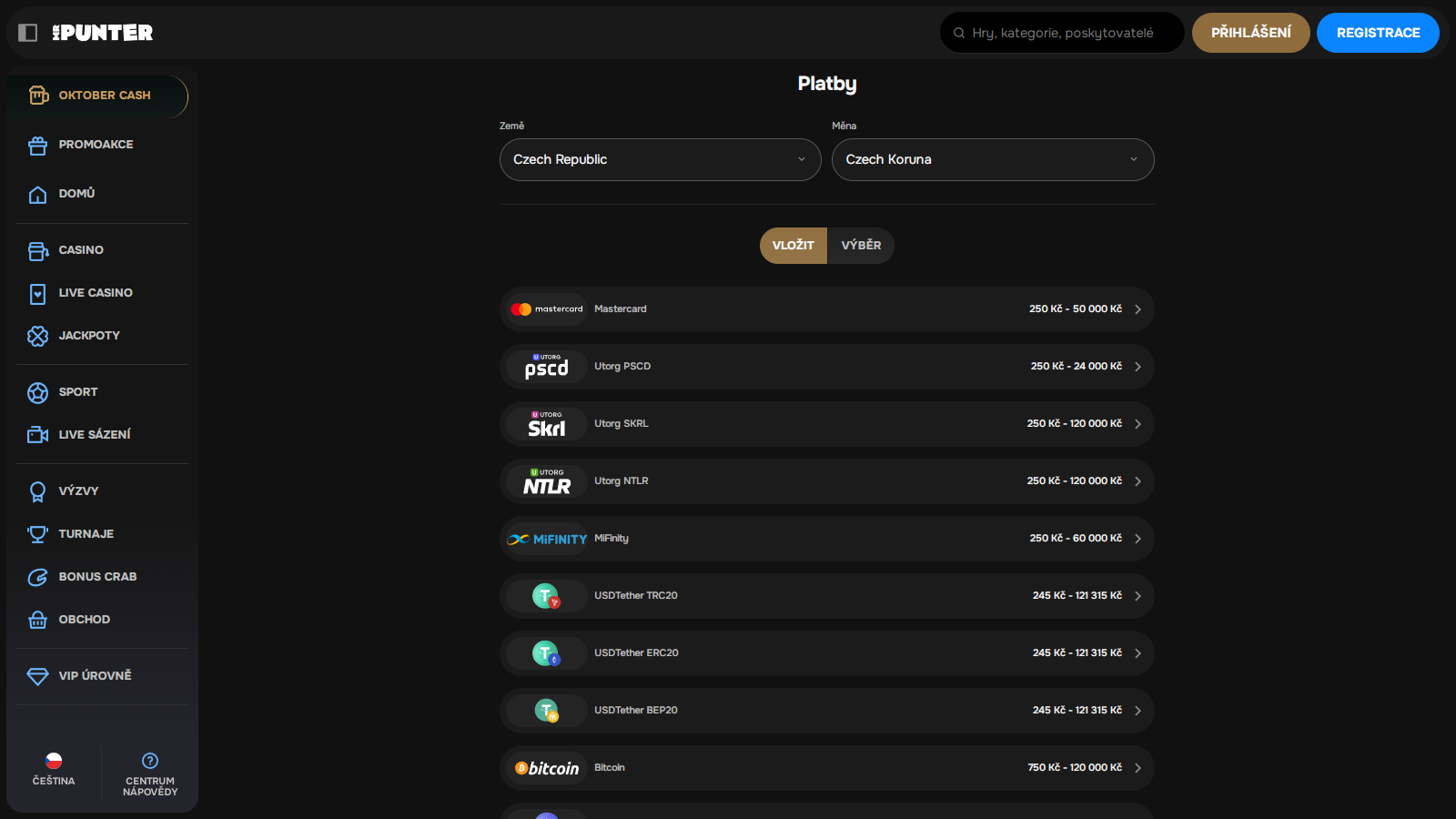Click the Promoakce gift icon
The image size is (1456, 819).
[37, 146]
